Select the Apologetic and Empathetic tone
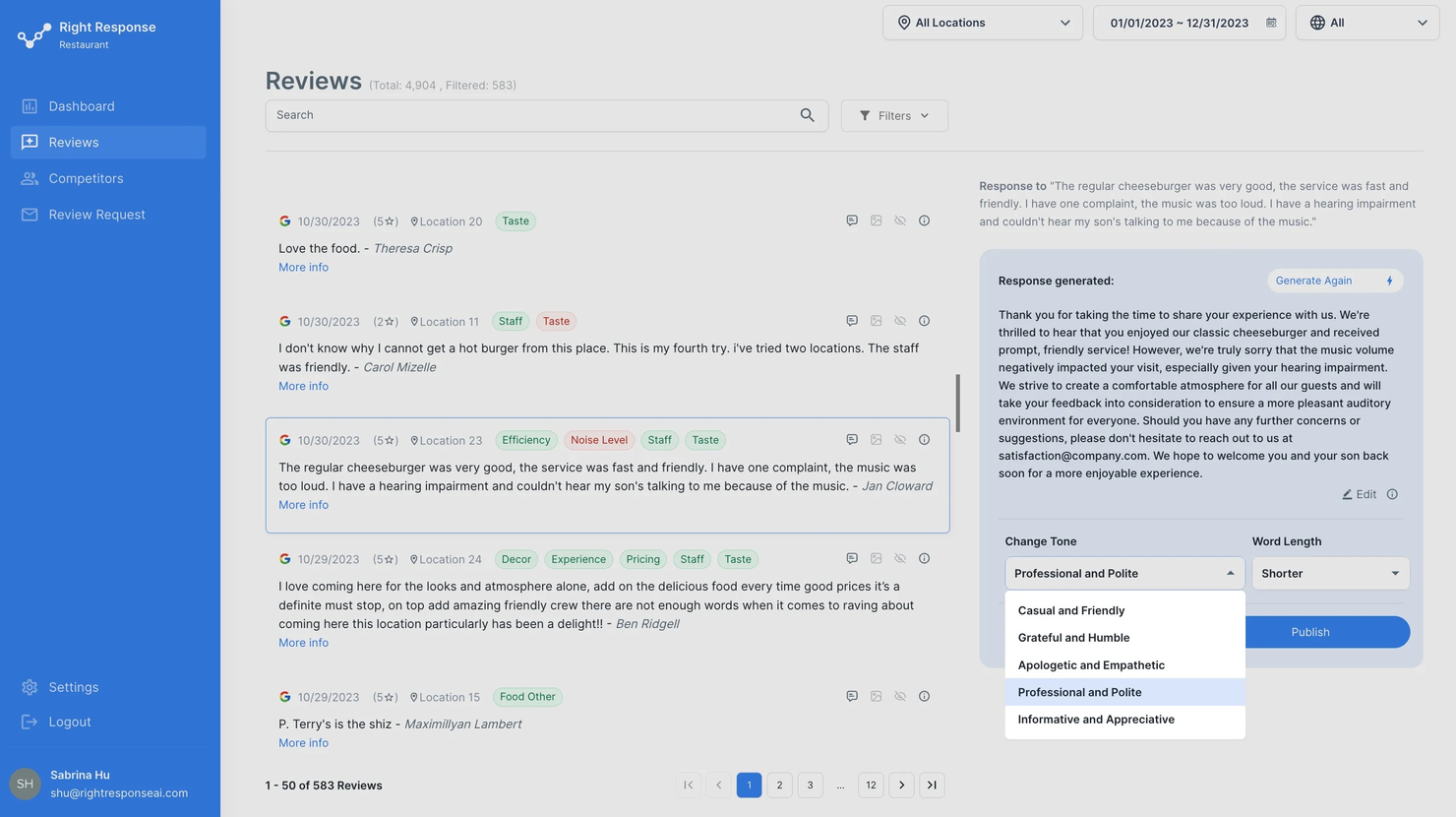 [1091, 664]
